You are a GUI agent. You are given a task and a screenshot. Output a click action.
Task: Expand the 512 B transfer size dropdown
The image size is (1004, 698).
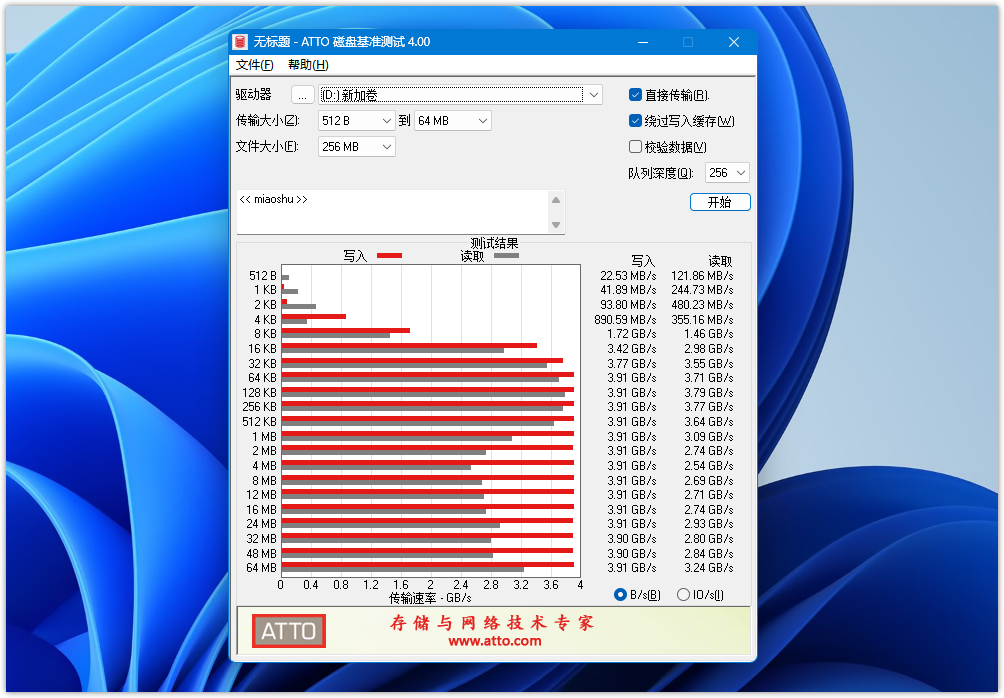pos(387,121)
